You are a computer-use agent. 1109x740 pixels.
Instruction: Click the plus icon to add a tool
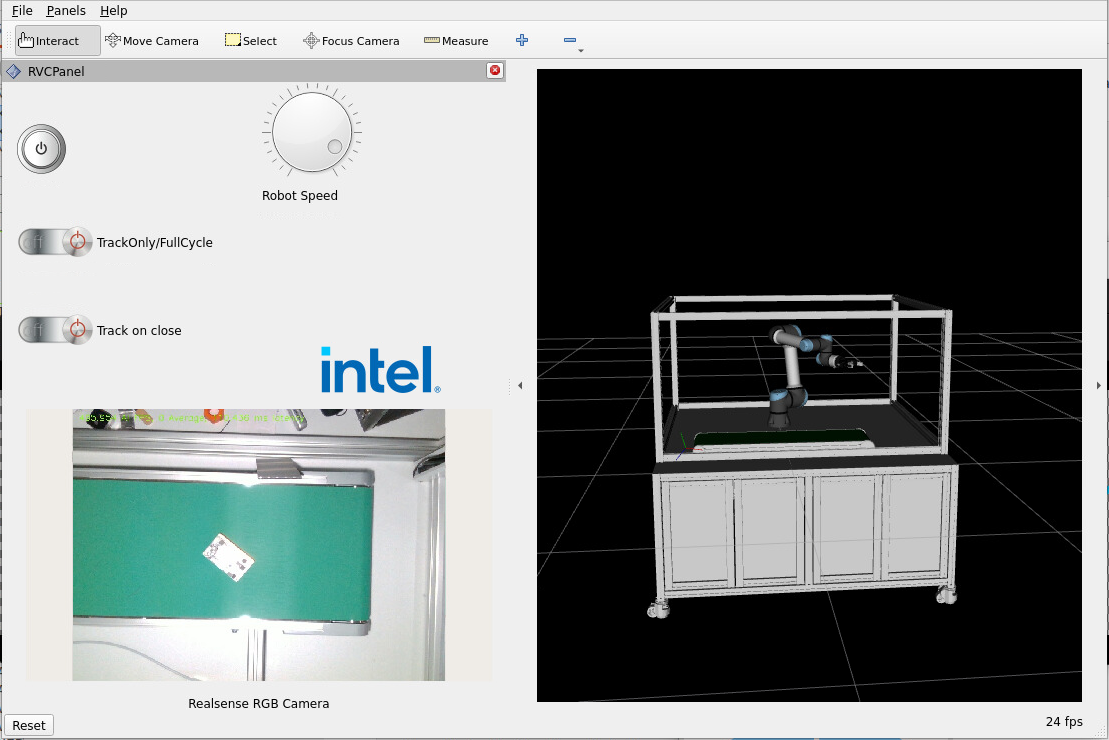point(521,40)
